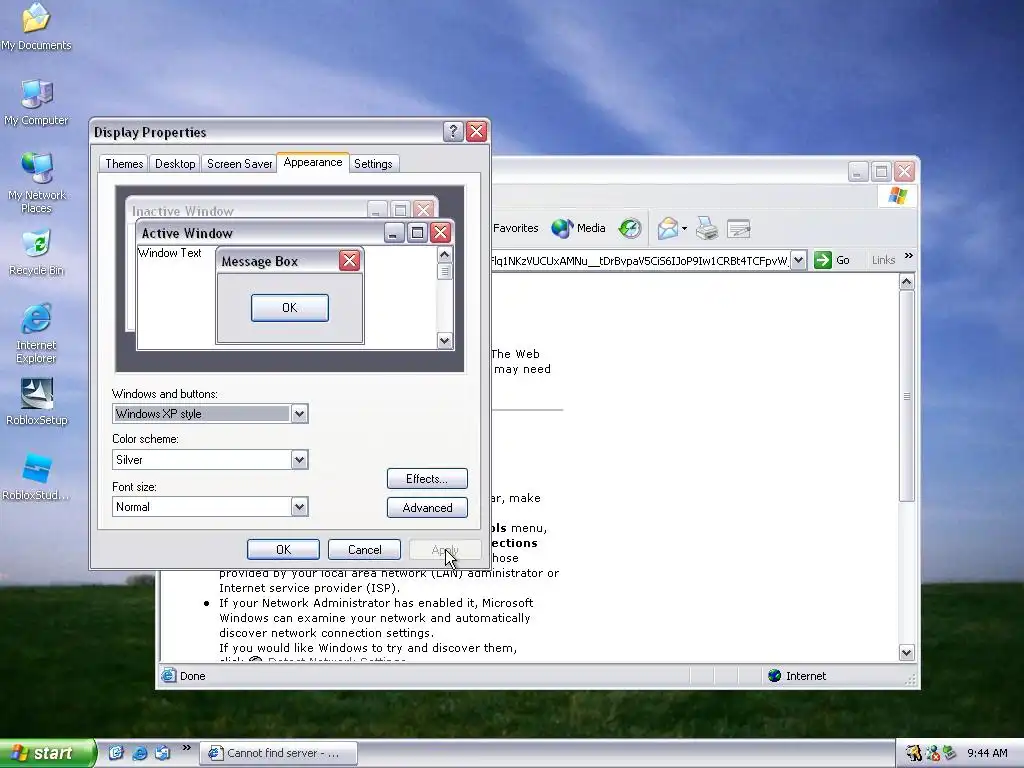Click the Inactive Window preview title
Viewport: 1024px width, 768px height.
tap(183, 211)
